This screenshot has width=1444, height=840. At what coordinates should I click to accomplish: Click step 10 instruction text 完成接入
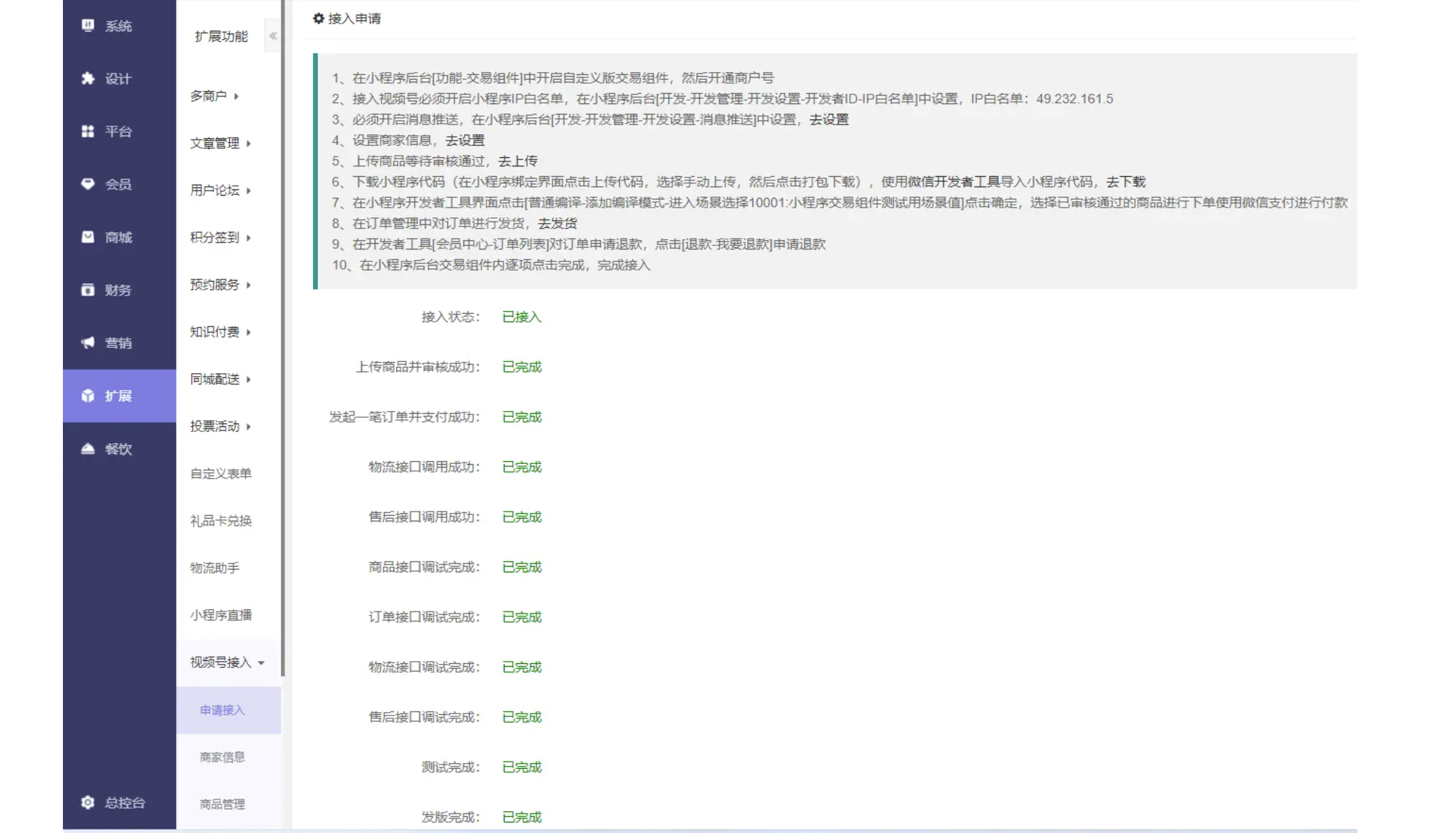coord(623,265)
